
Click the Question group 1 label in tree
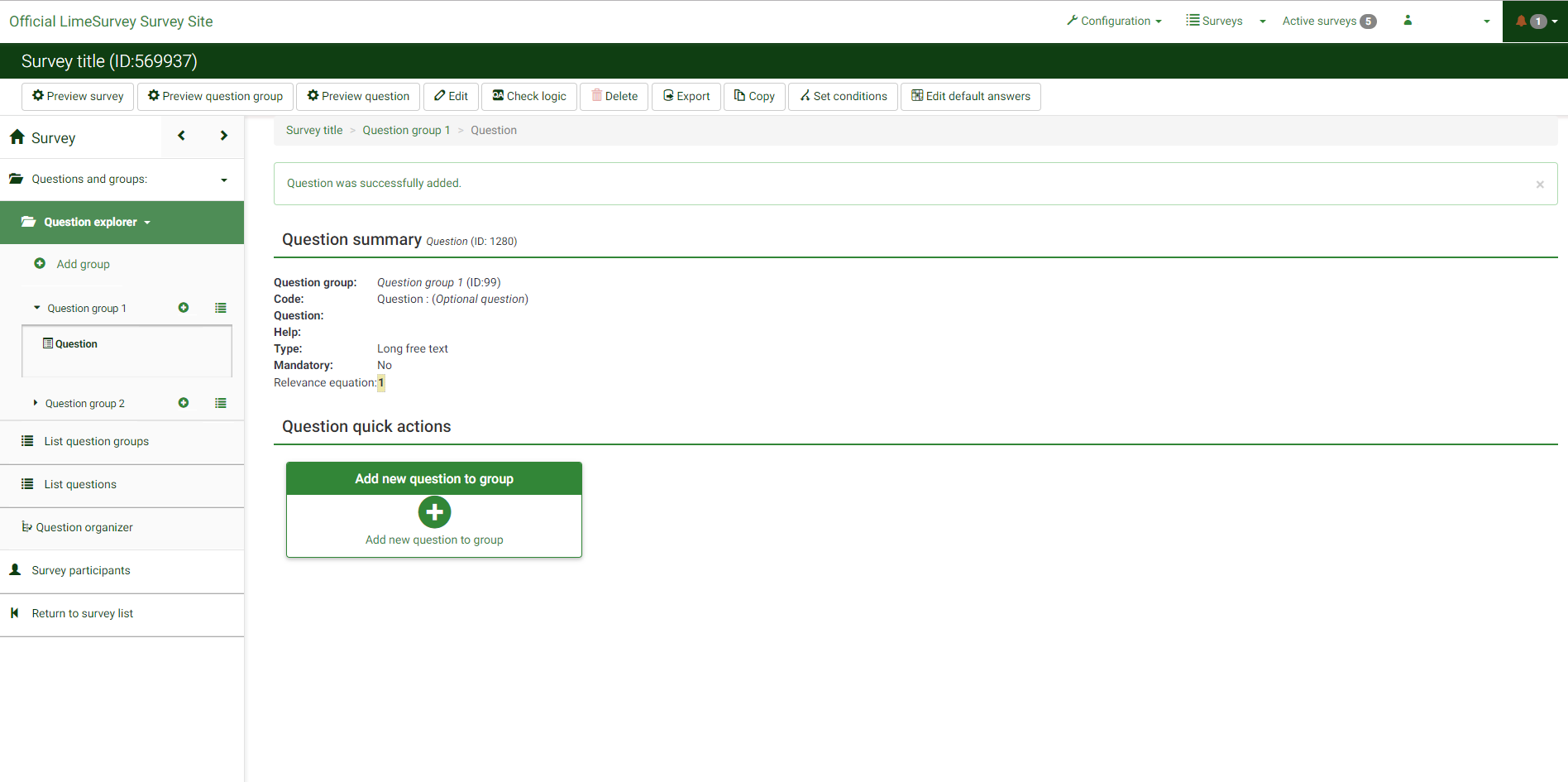[87, 309]
